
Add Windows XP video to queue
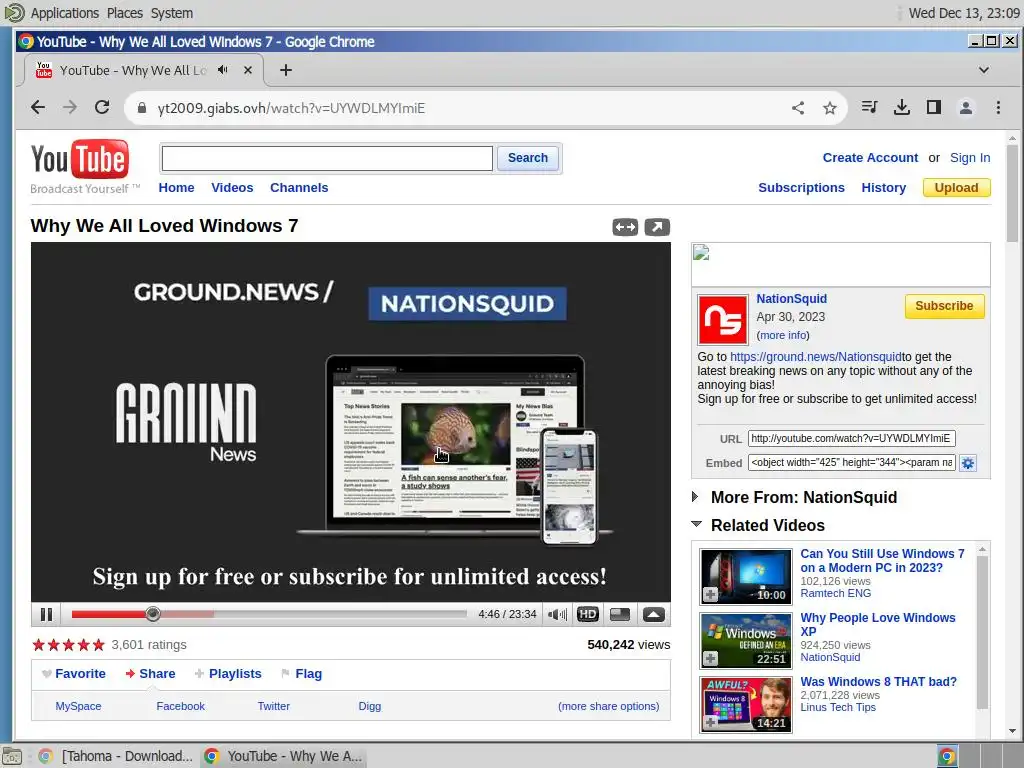click(x=711, y=658)
